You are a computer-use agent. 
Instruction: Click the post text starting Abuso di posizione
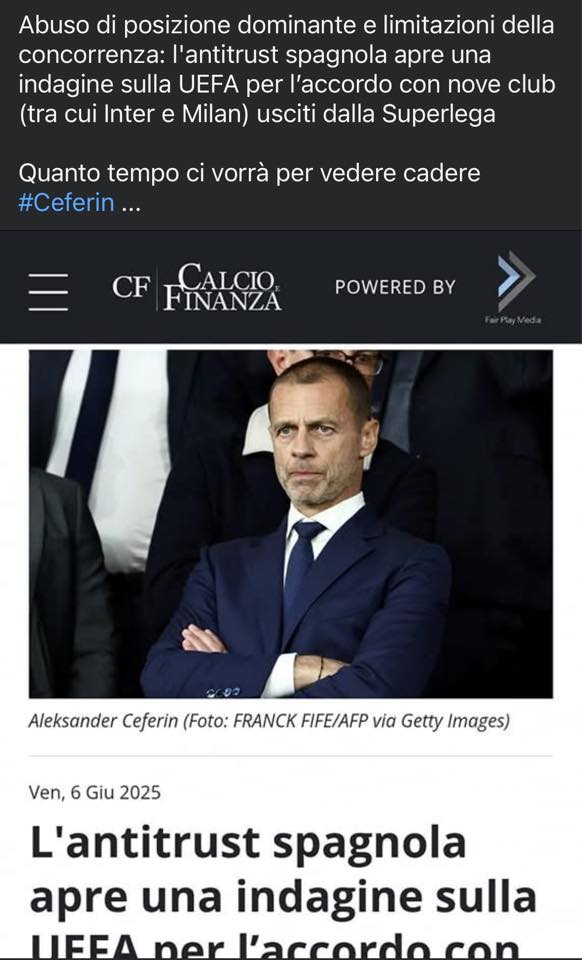pos(286,69)
